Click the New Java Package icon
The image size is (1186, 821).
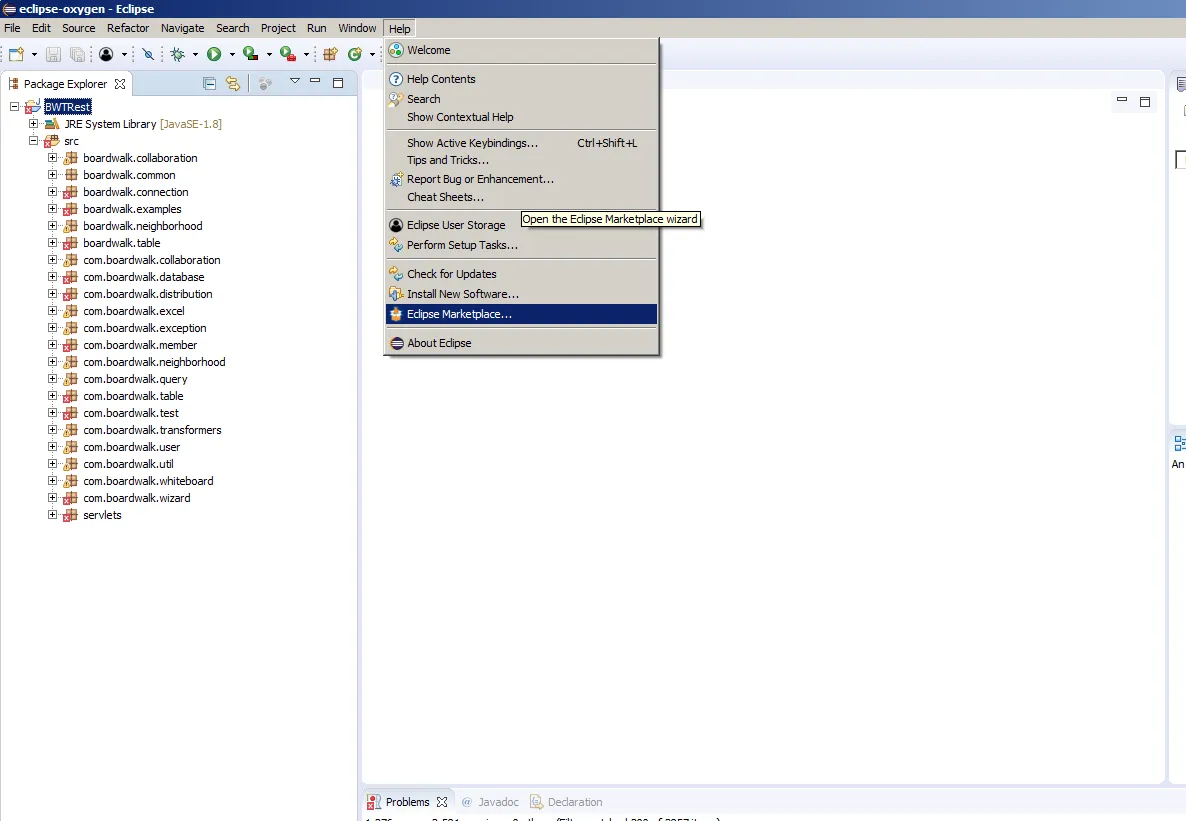pos(331,54)
